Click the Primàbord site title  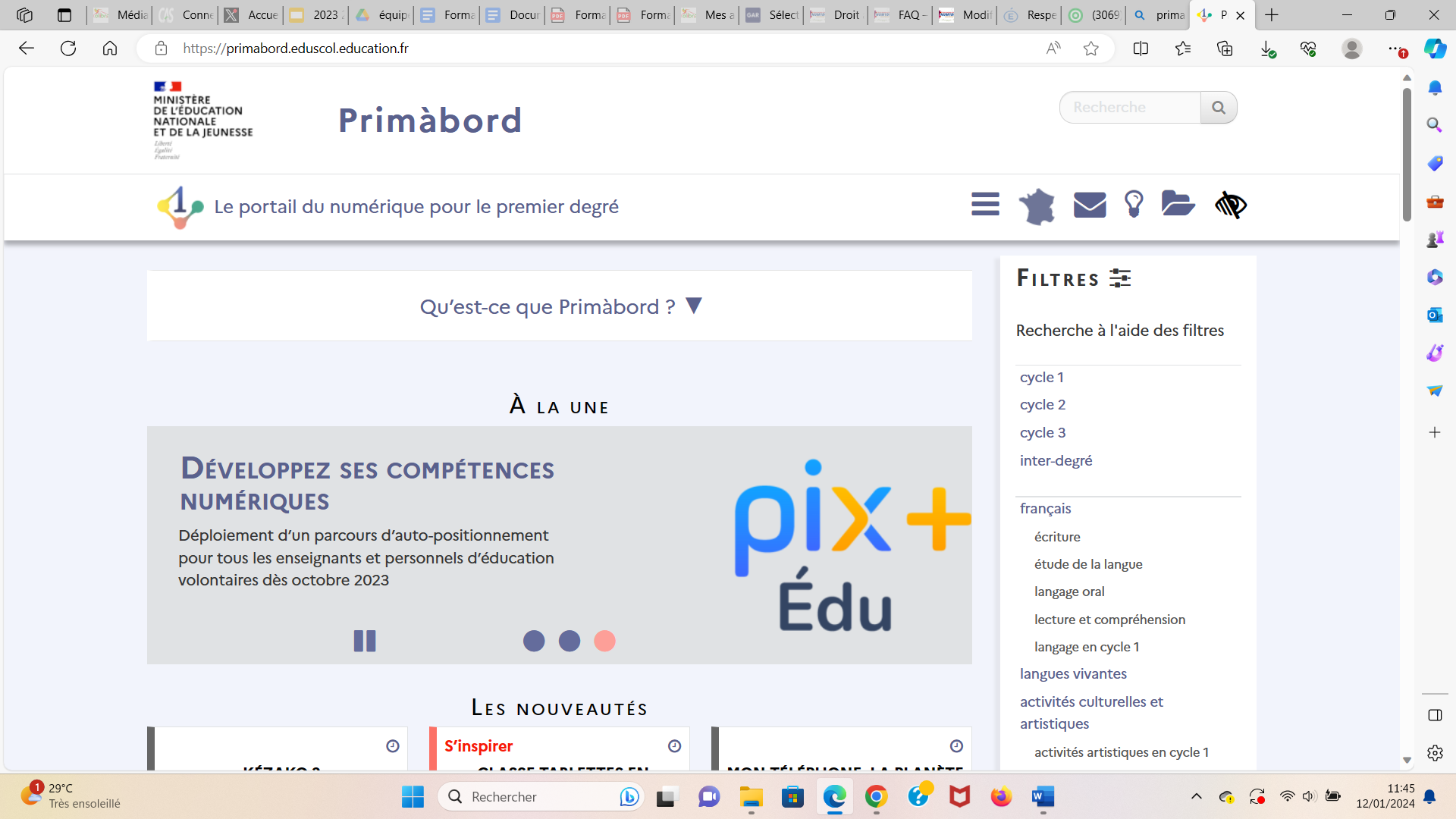[x=430, y=120]
